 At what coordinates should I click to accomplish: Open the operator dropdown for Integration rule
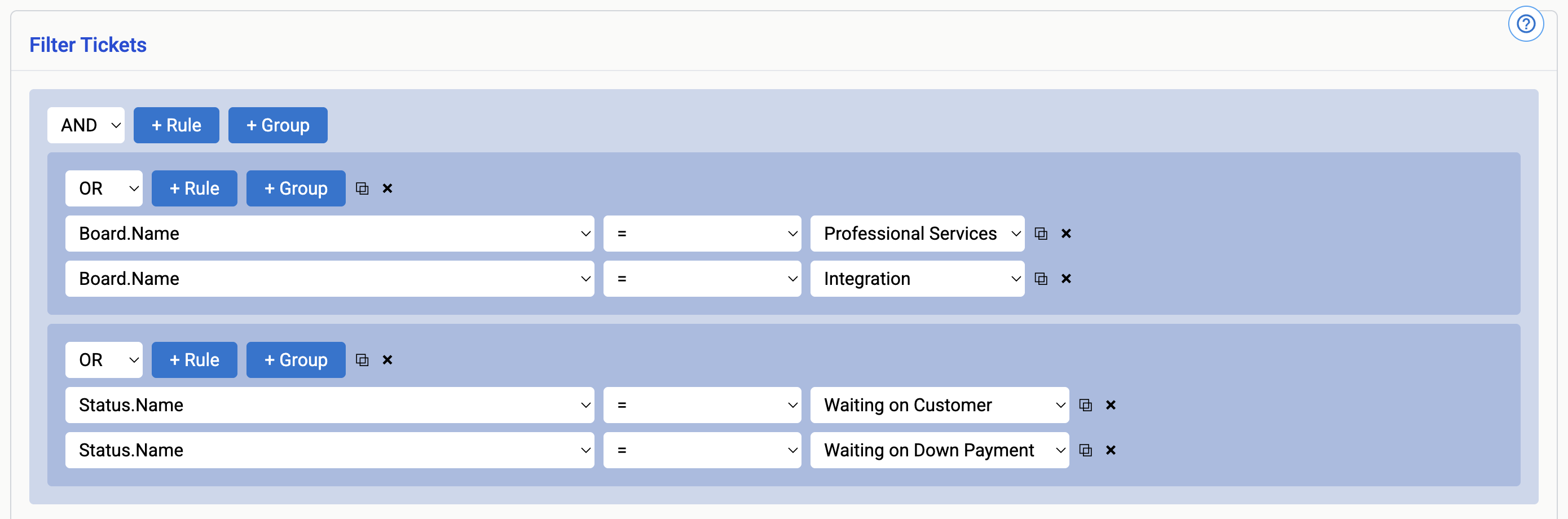[x=702, y=279]
